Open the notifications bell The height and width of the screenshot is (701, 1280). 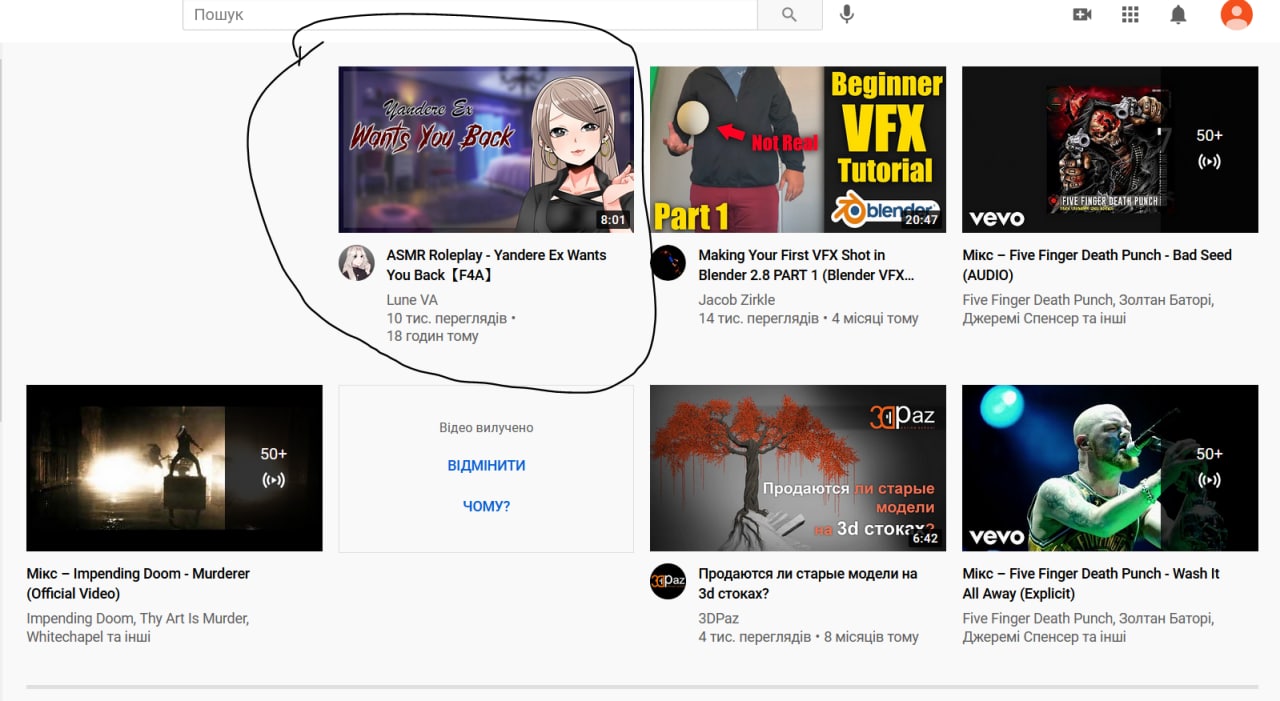pos(1179,14)
